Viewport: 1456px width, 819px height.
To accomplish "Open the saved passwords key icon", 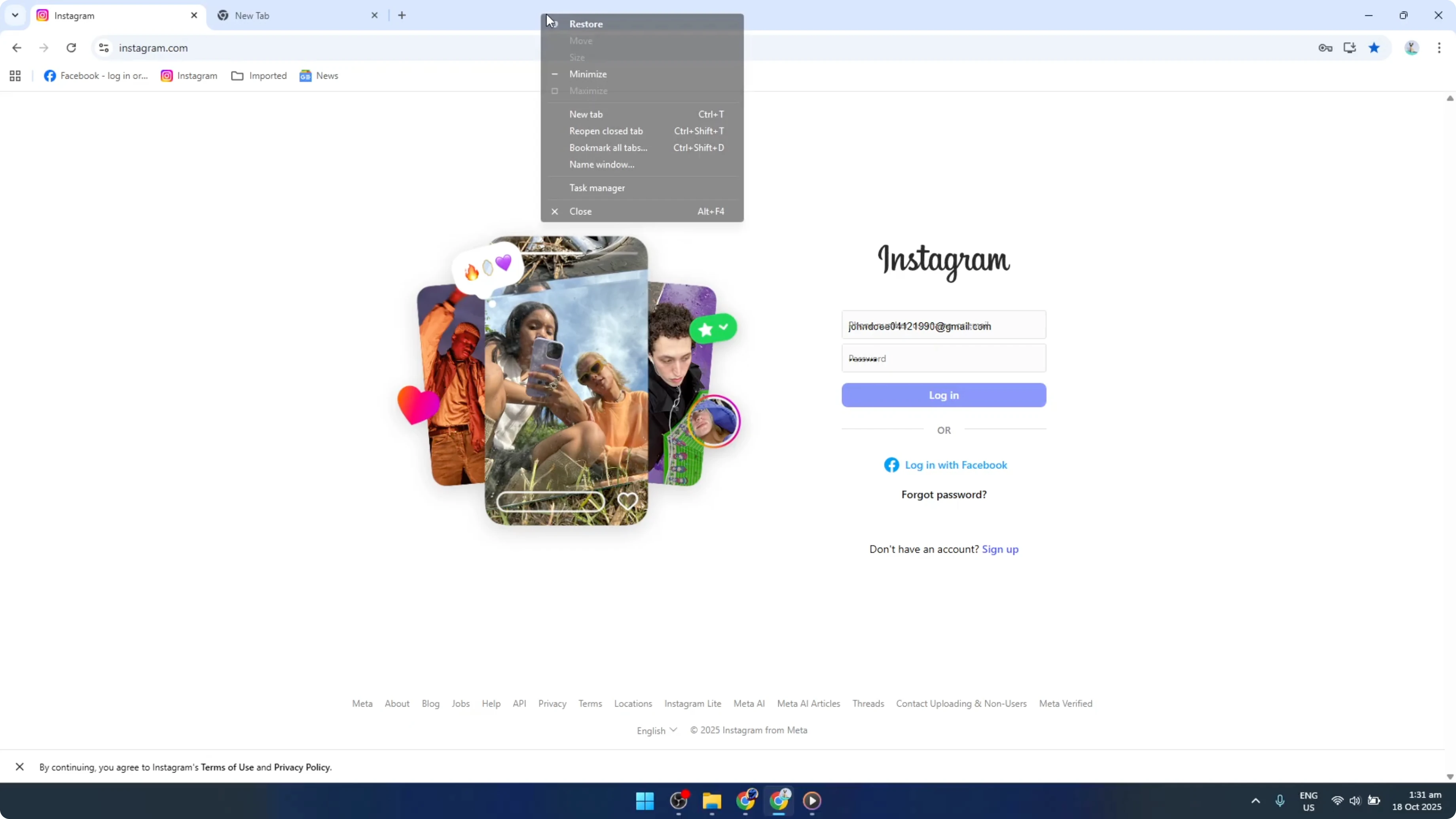I will [1325, 48].
